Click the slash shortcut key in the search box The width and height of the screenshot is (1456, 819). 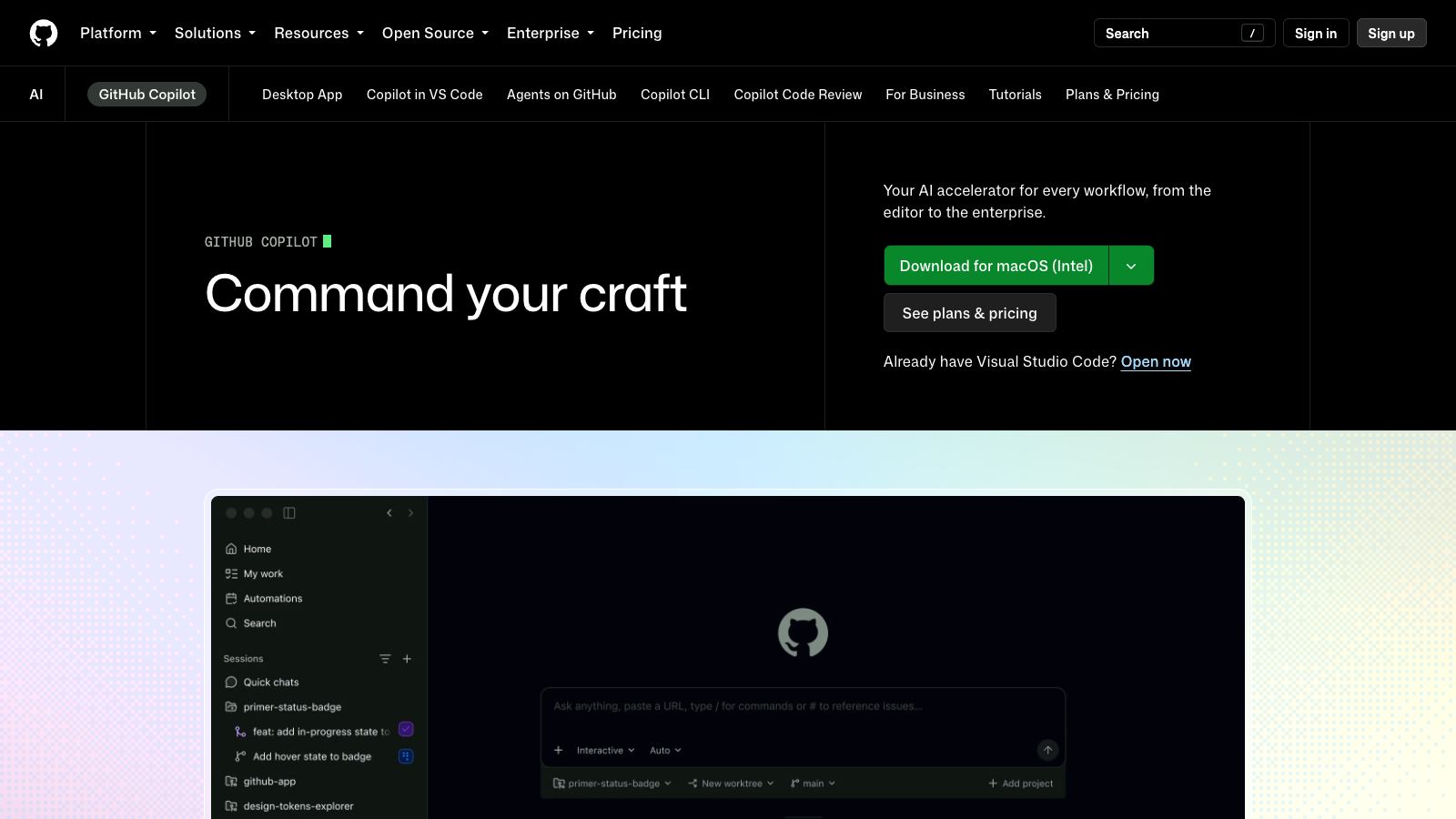[1252, 33]
